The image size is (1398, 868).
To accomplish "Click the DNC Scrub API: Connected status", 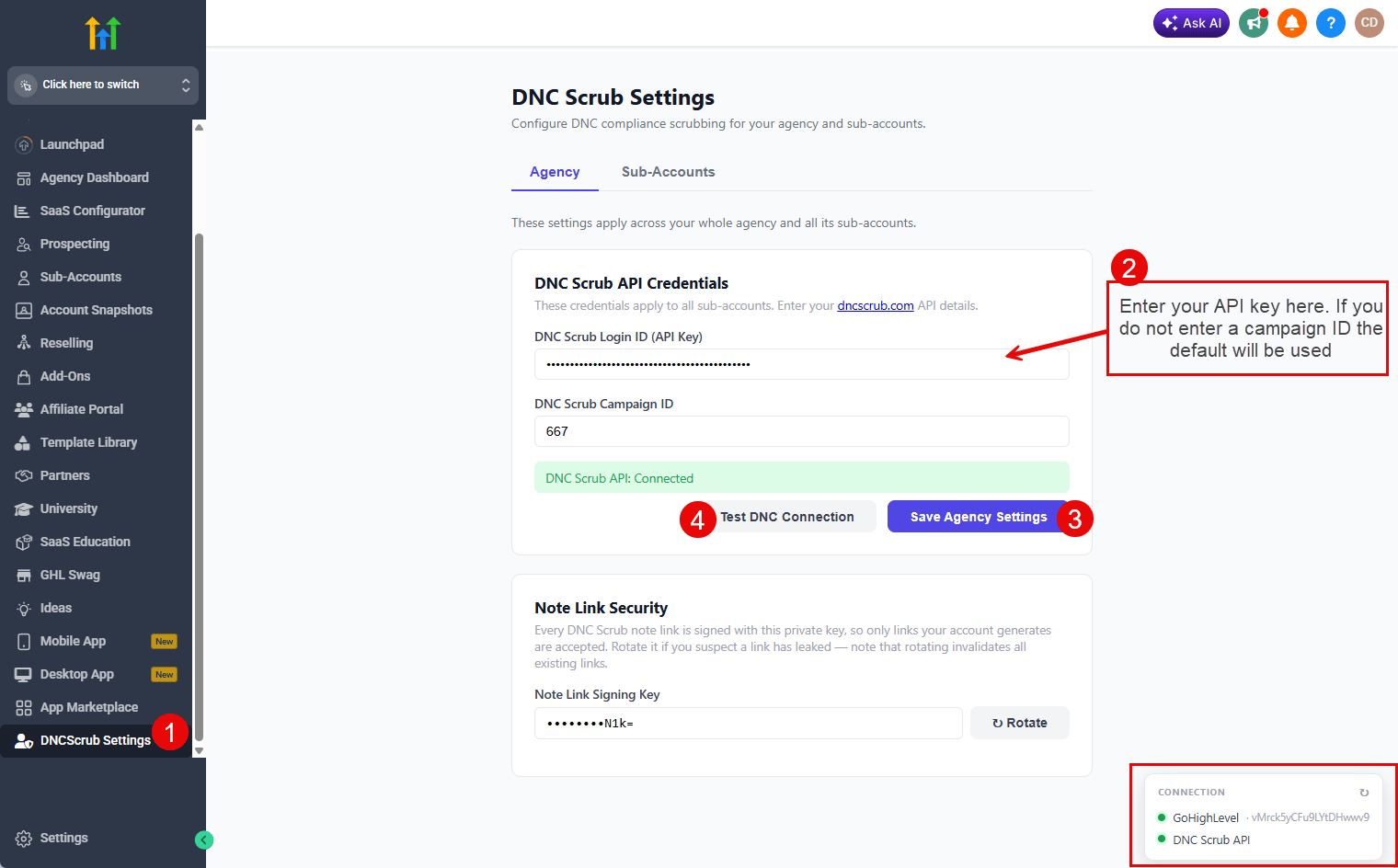I will [x=802, y=478].
